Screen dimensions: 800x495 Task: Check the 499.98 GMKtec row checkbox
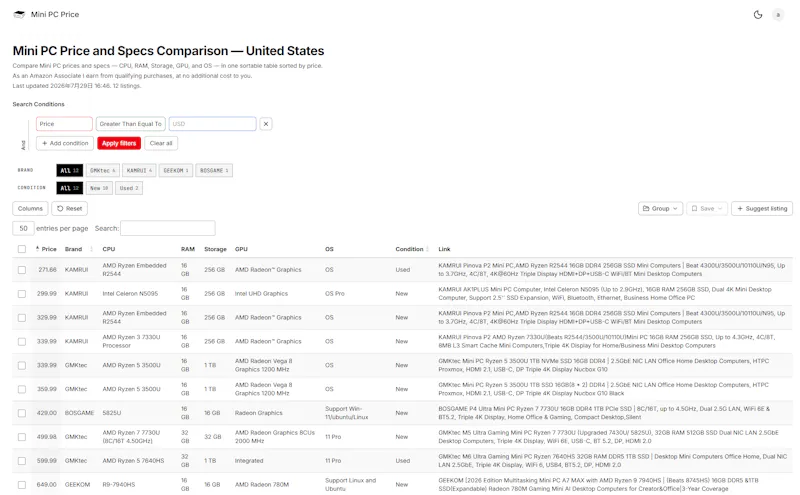[x=22, y=437]
